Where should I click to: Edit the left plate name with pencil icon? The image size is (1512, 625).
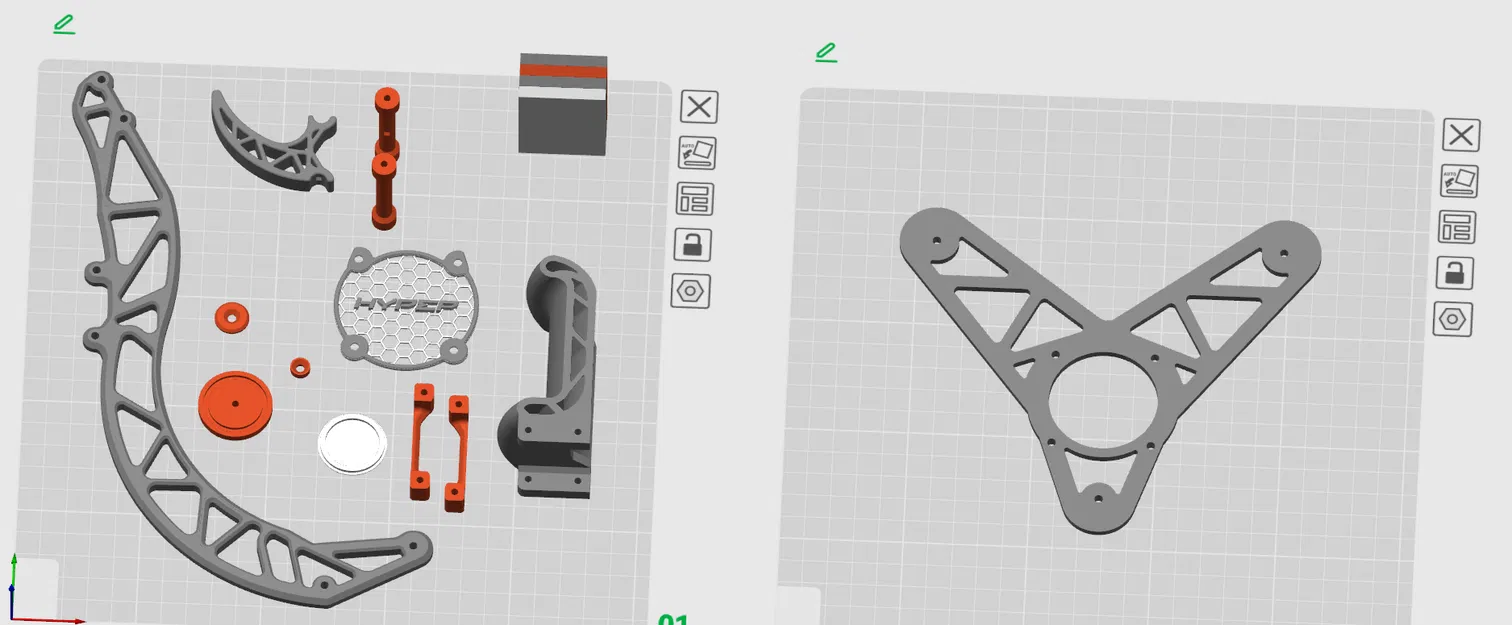point(64,24)
